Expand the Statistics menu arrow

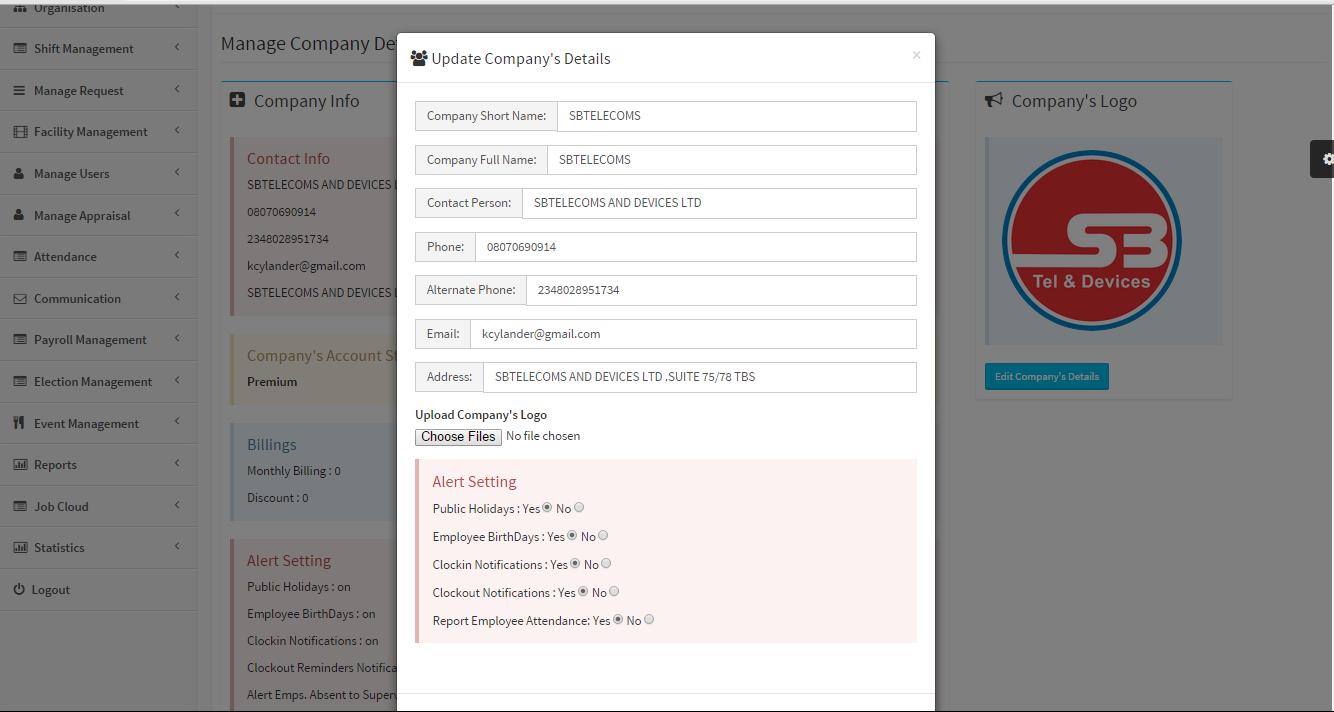click(177, 547)
